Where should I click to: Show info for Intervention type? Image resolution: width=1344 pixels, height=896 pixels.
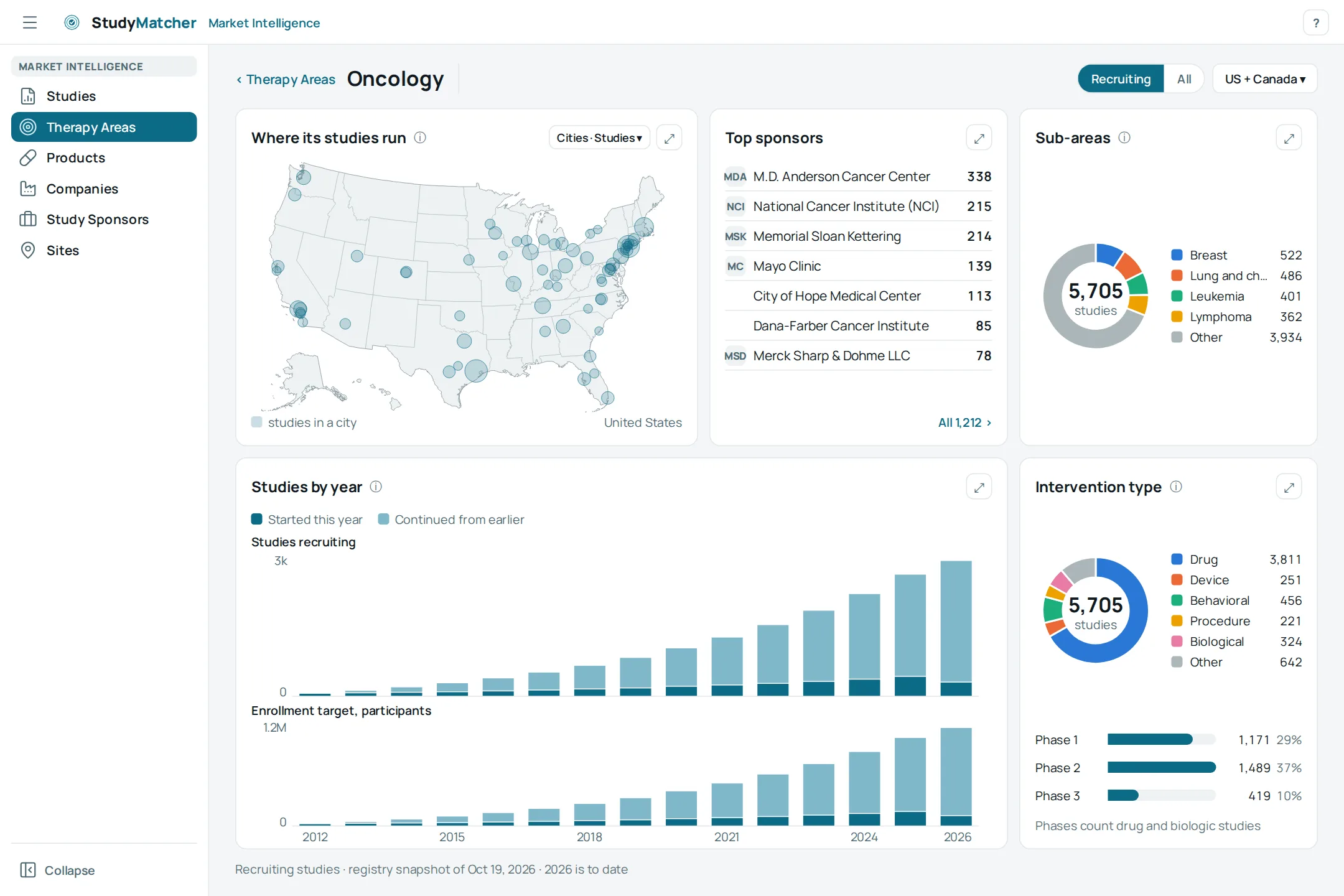click(1176, 487)
